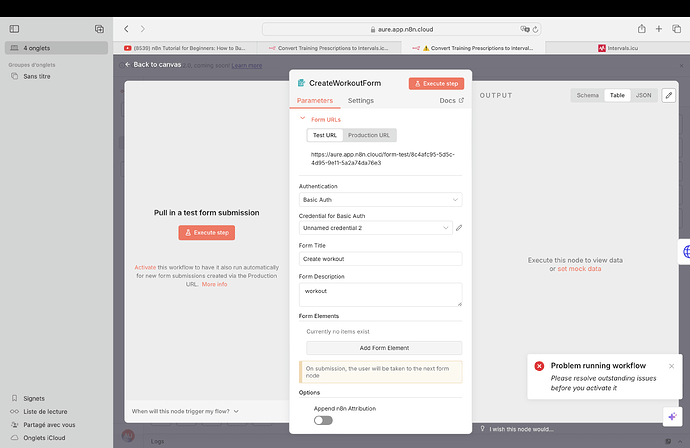The height and width of the screenshot is (448, 690).
Task: Click the translate icon in address bar
Action: coord(525,29)
